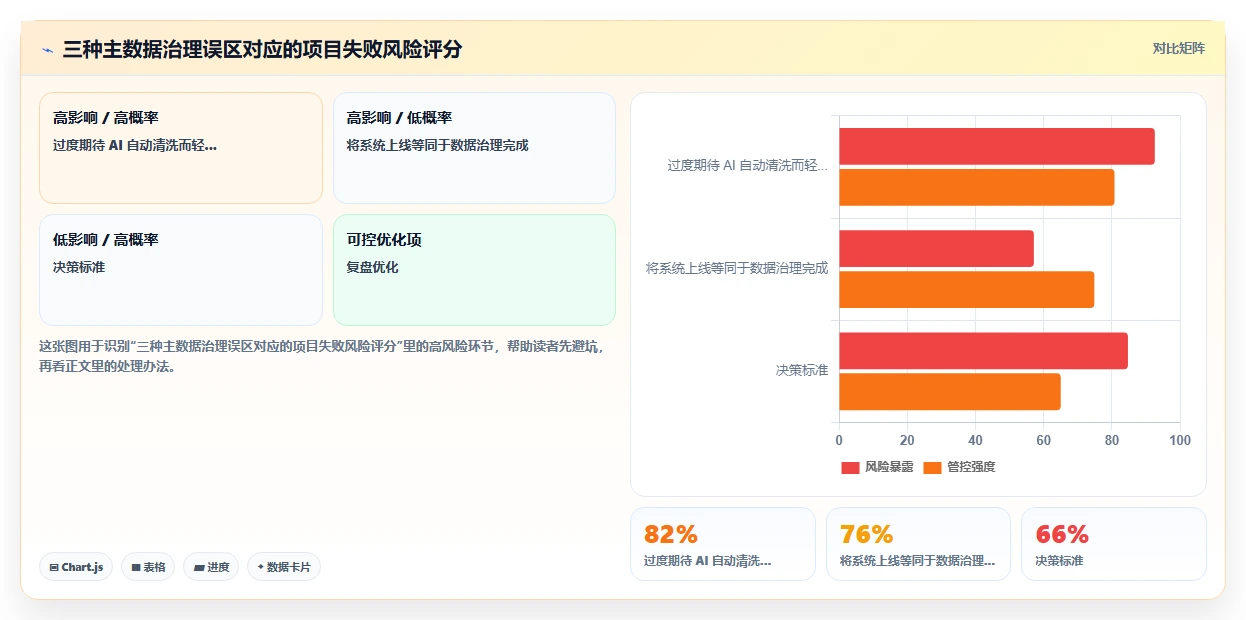1246x620 pixels.
Task: Open the 可控优化项 green card
Action: click(x=474, y=270)
